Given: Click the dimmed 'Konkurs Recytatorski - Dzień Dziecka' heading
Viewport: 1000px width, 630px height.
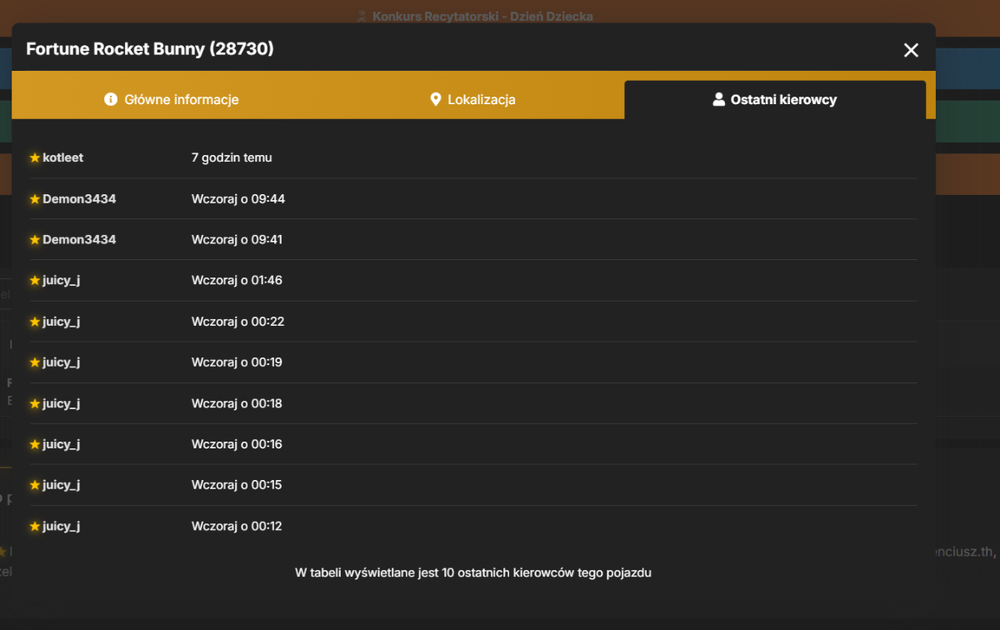Looking at the screenshot, I should (x=482, y=17).
